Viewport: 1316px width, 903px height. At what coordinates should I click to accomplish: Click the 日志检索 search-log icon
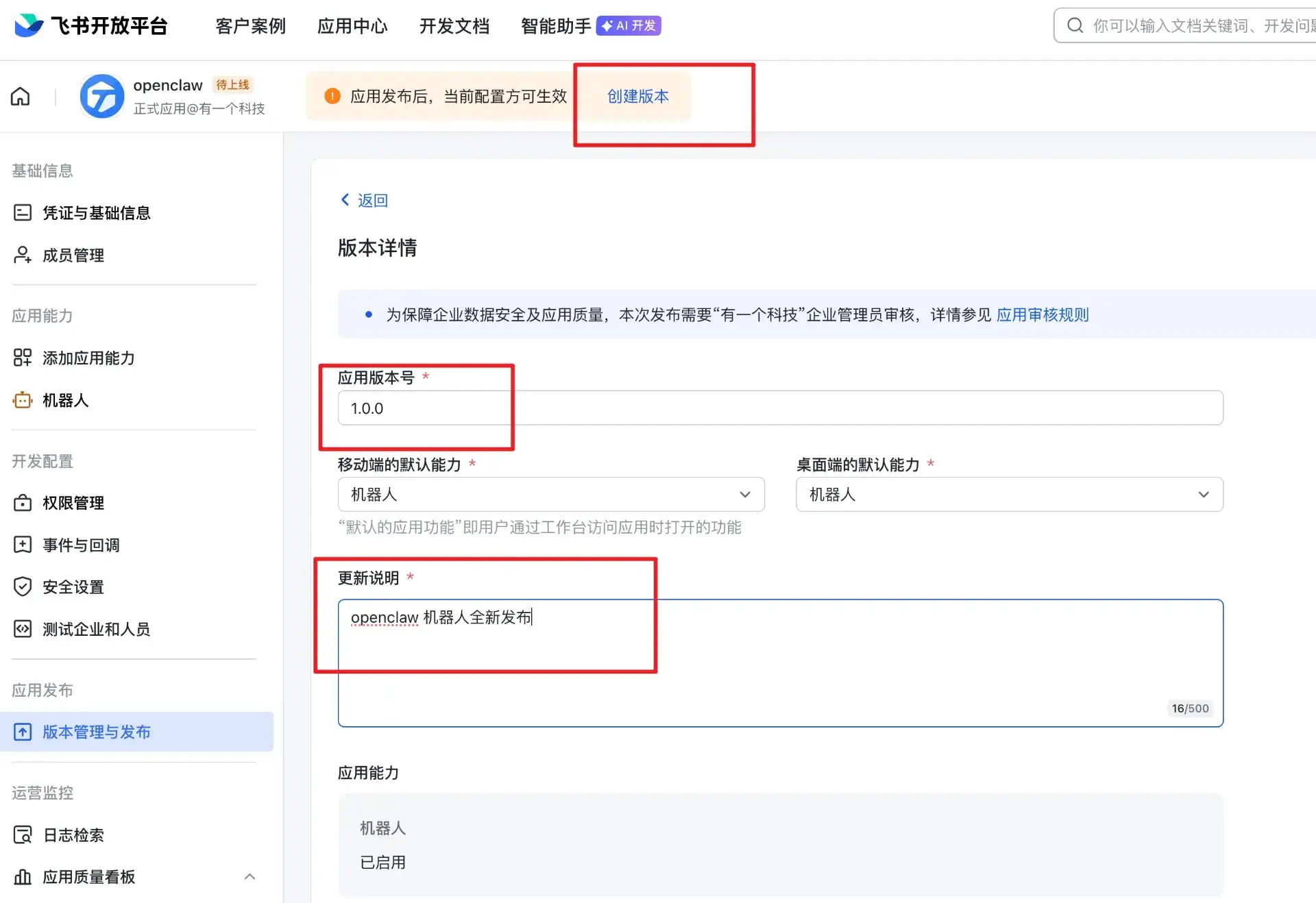(x=23, y=835)
